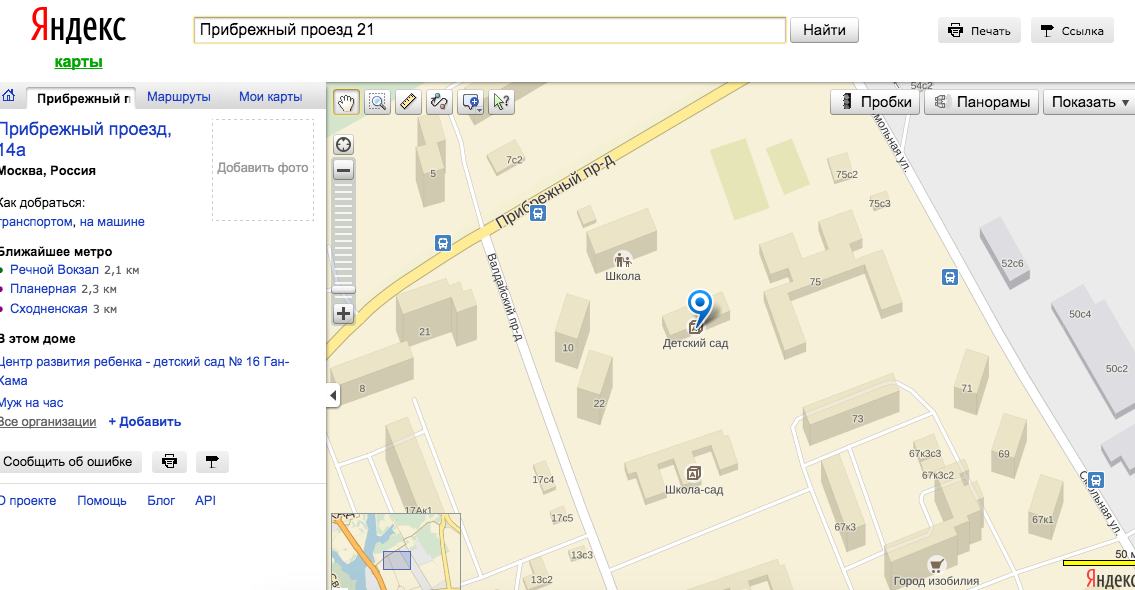
Task: Open the Муж на час organization link
Action: (32, 403)
